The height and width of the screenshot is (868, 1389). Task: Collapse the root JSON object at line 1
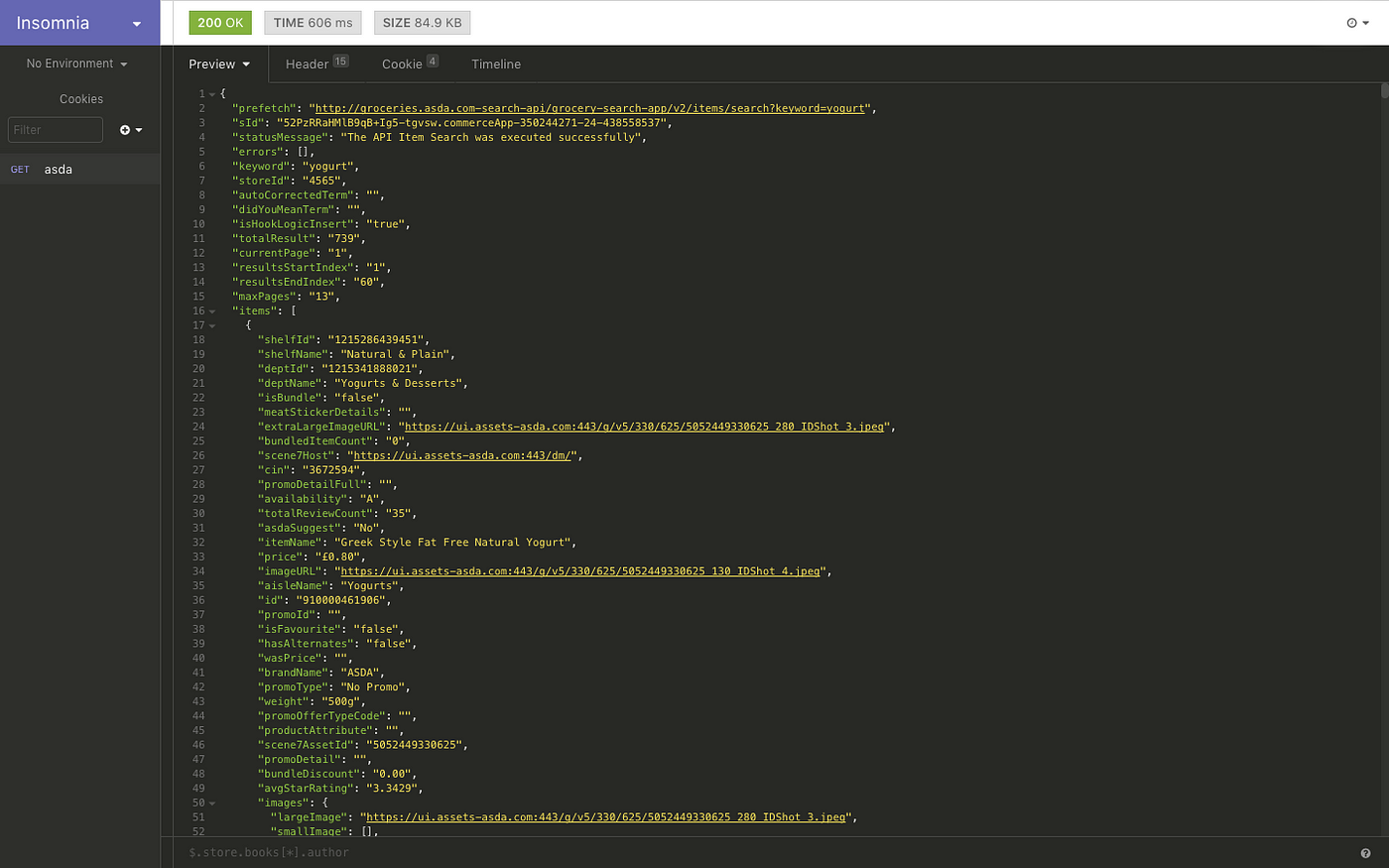(x=212, y=94)
